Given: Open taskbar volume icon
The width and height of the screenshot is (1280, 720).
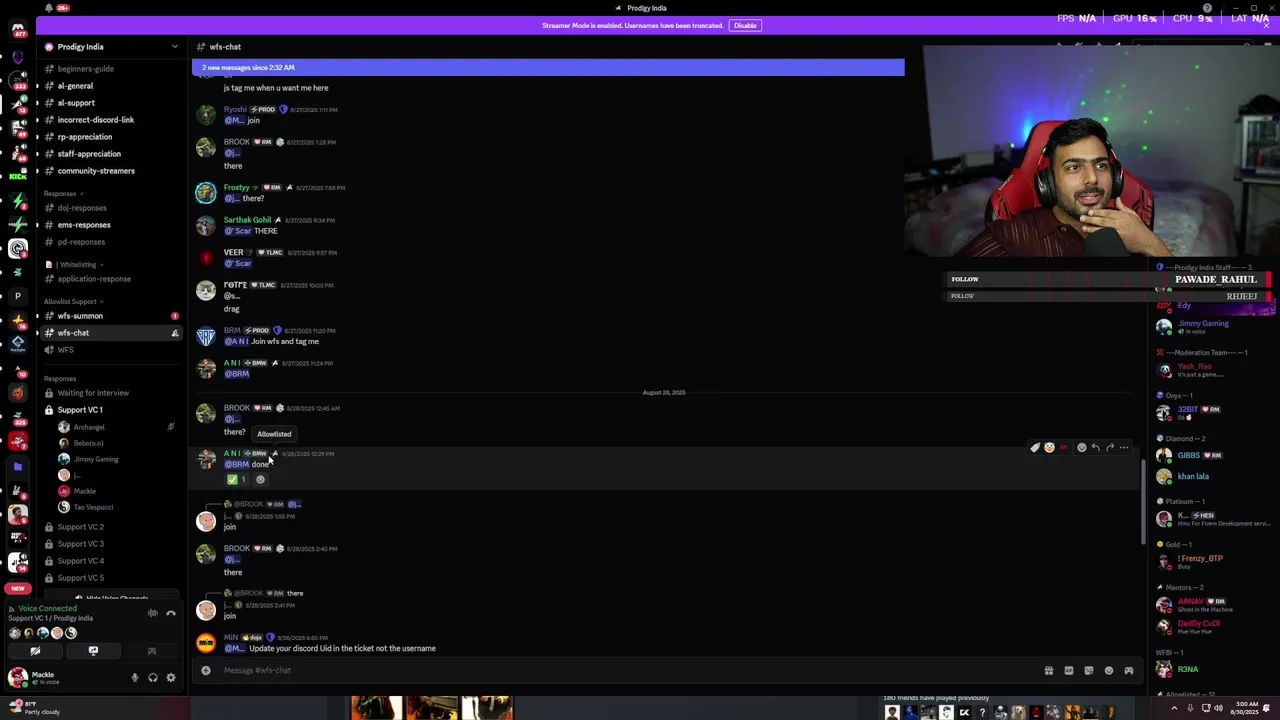Looking at the screenshot, I should [1218, 709].
